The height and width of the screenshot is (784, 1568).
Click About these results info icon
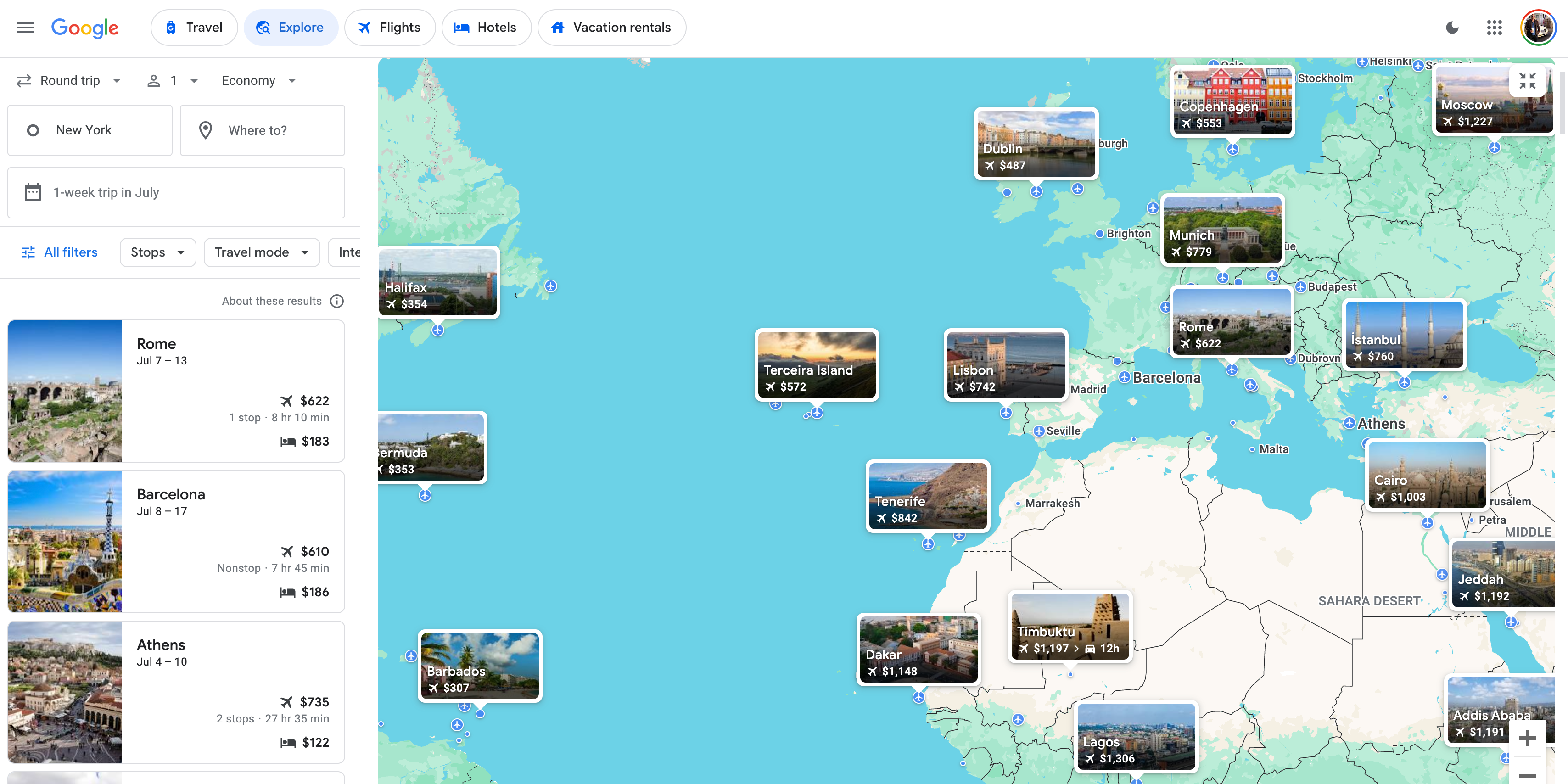(337, 300)
